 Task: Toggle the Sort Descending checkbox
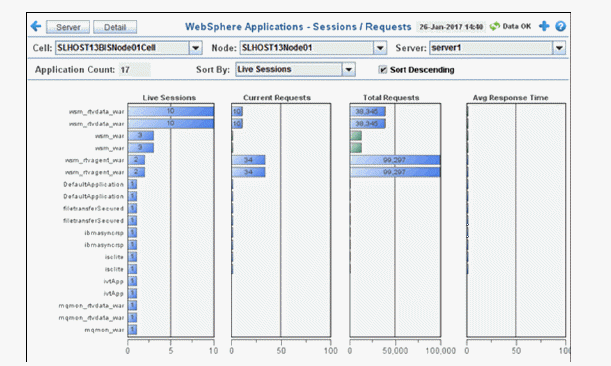click(x=383, y=69)
